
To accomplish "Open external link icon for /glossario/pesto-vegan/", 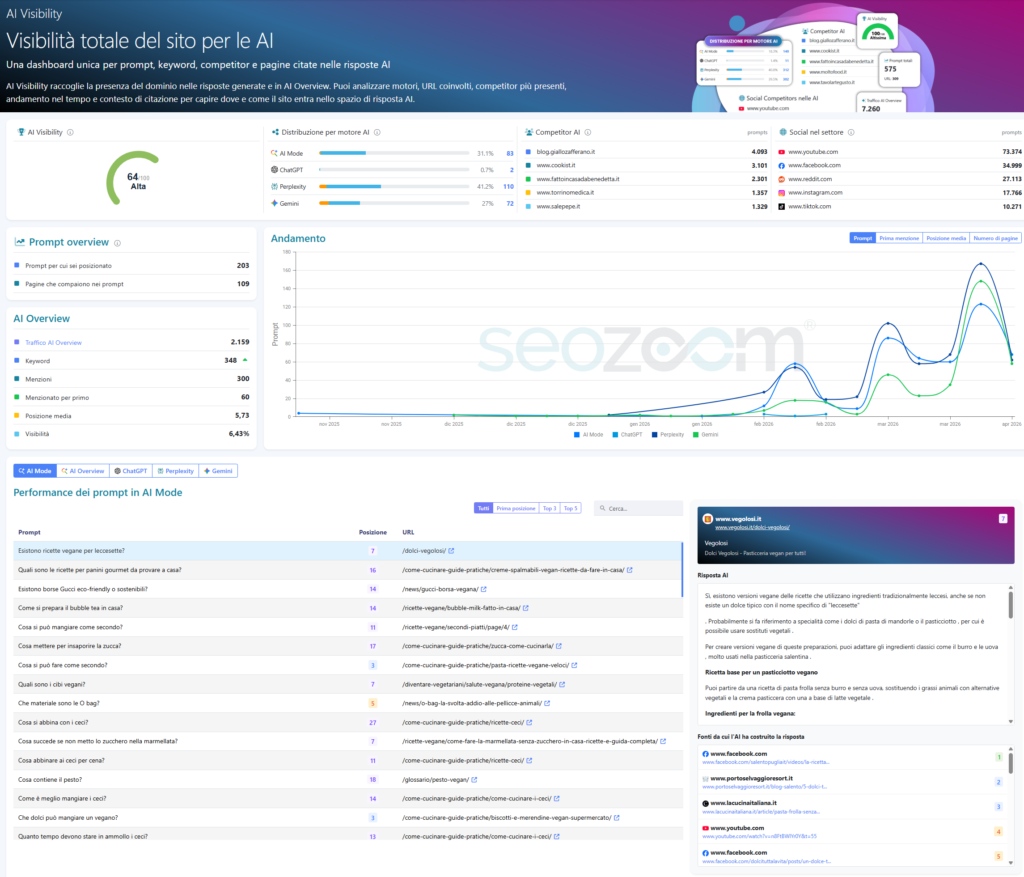I will pyautogui.click(x=474, y=780).
